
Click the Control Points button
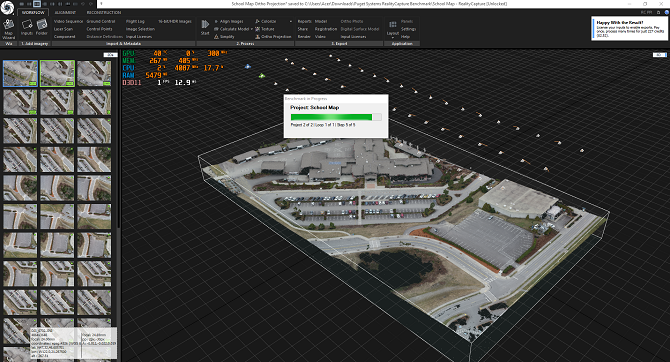99,29
